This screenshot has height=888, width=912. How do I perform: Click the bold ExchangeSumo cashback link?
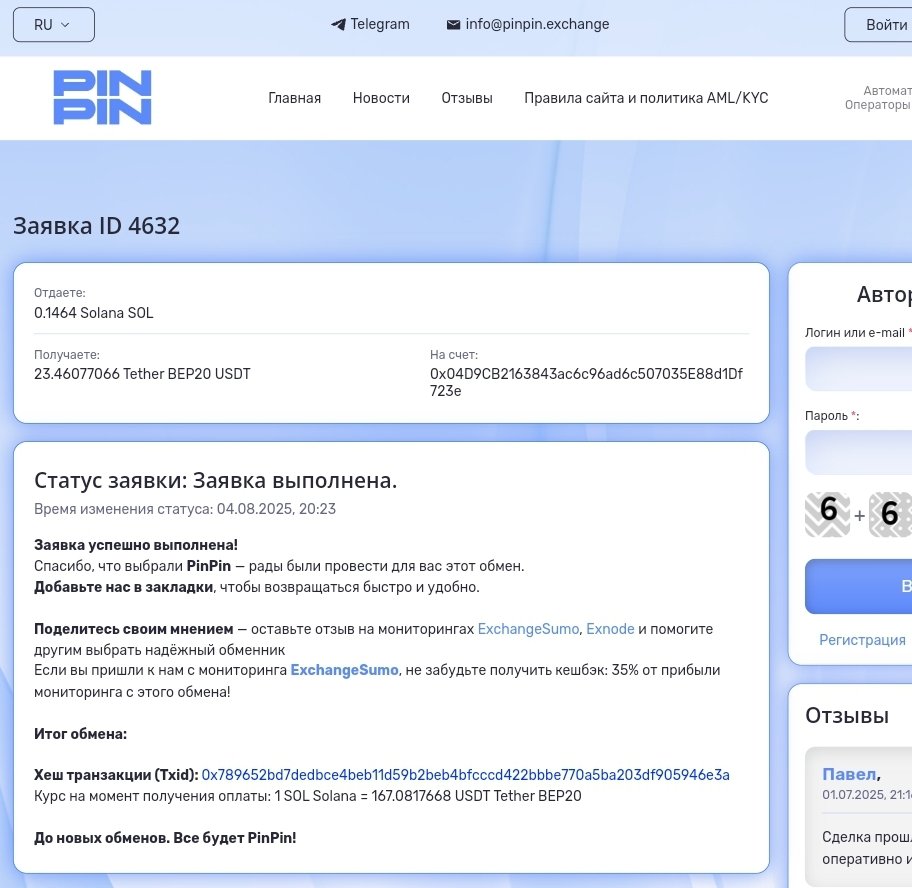(344, 670)
